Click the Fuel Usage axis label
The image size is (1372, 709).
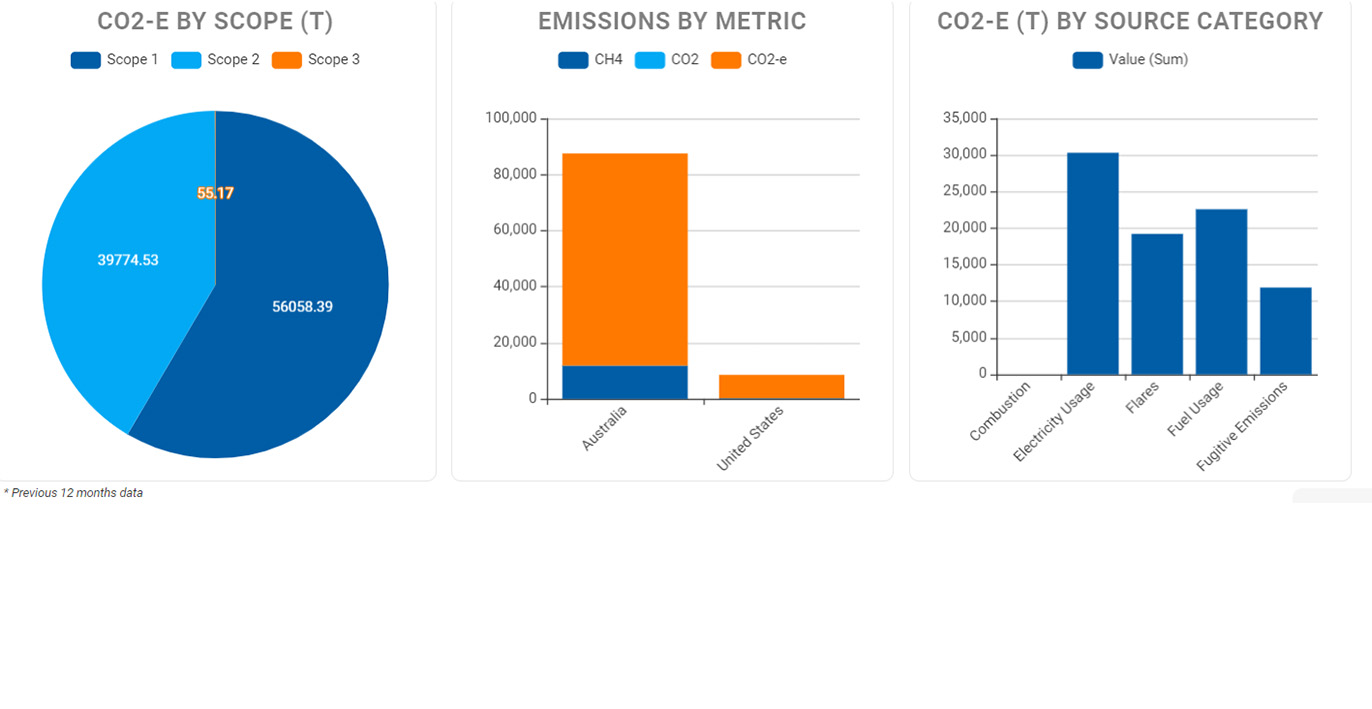coord(1195,409)
